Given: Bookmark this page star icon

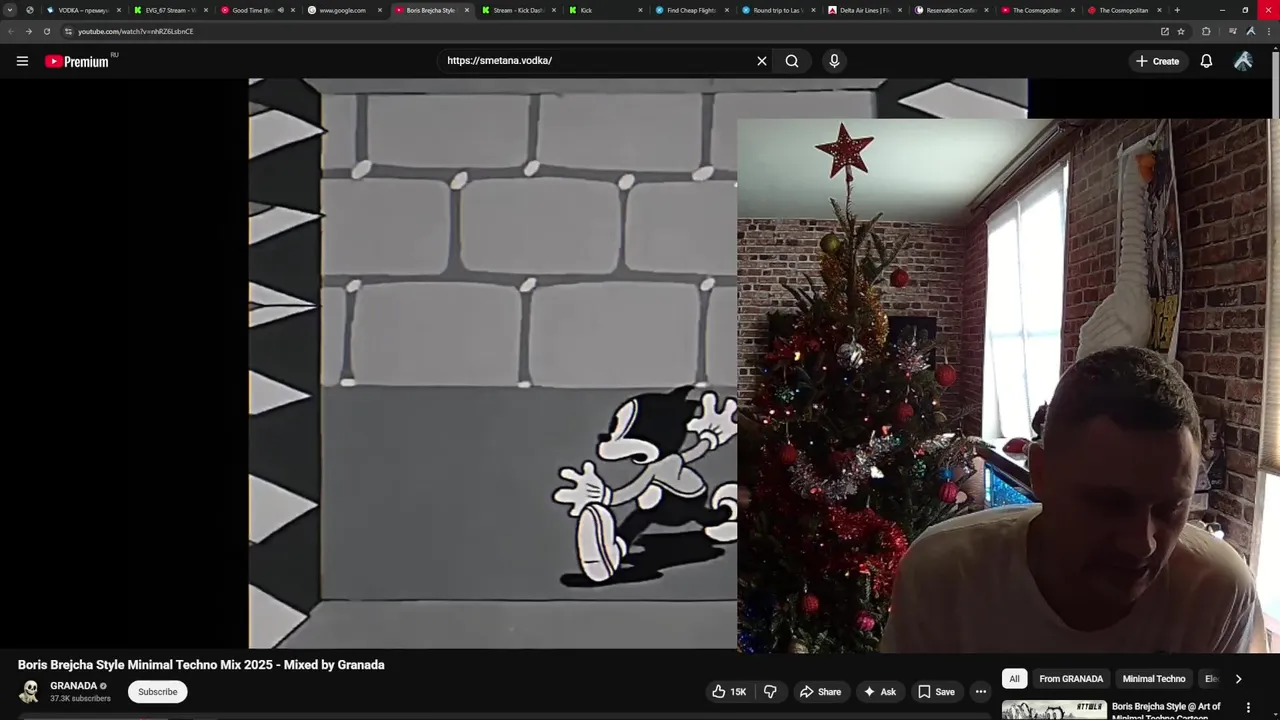Looking at the screenshot, I should 1181,31.
